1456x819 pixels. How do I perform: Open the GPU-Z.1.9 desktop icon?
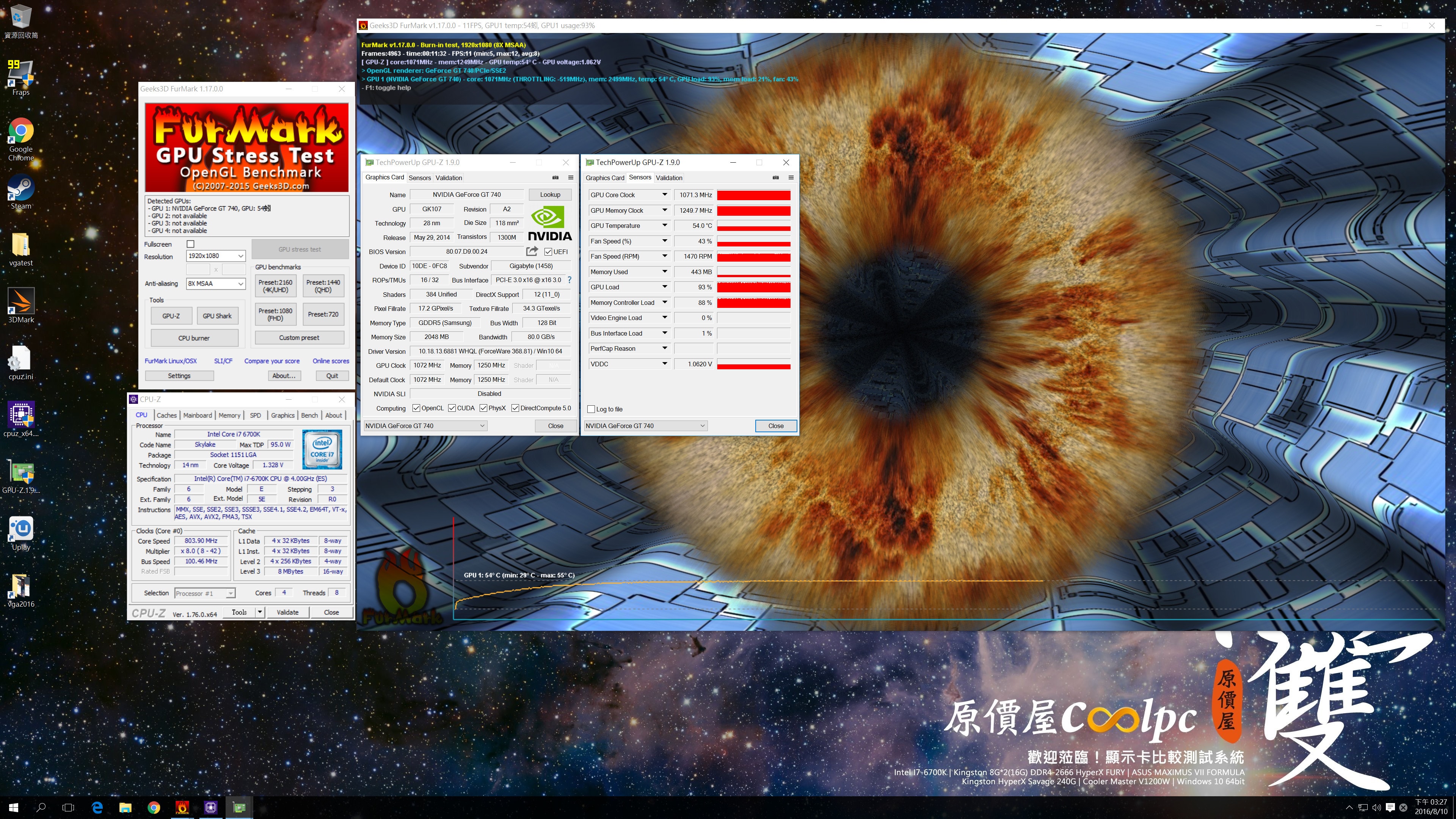(x=21, y=476)
